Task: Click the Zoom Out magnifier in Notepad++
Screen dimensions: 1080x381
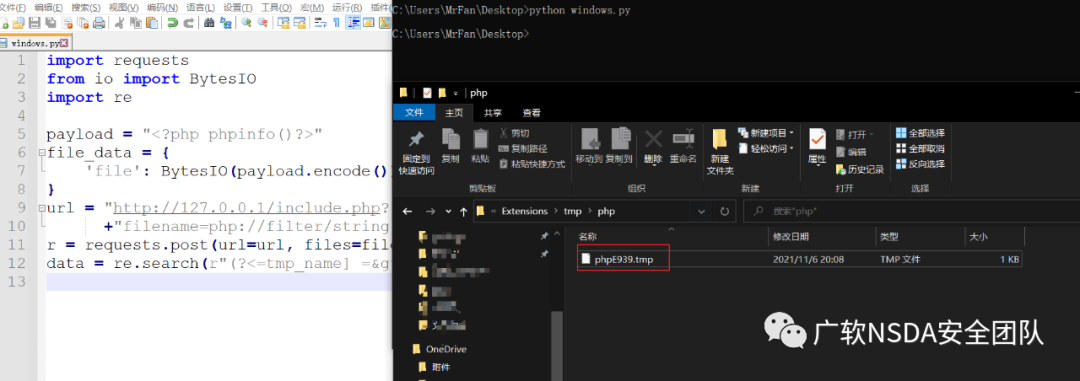Action: tap(262, 23)
